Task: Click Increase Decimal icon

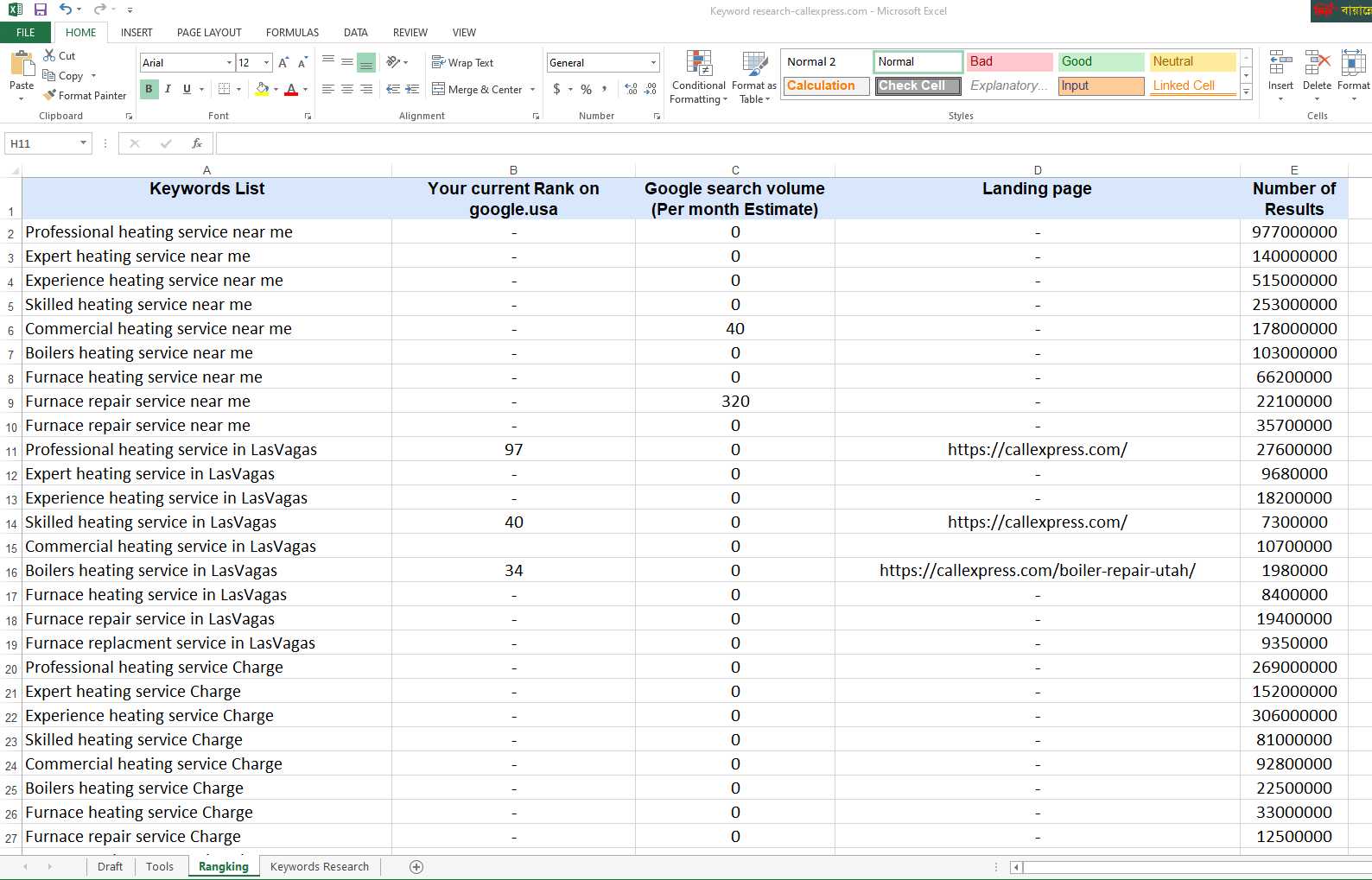Action: click(631, 89)
